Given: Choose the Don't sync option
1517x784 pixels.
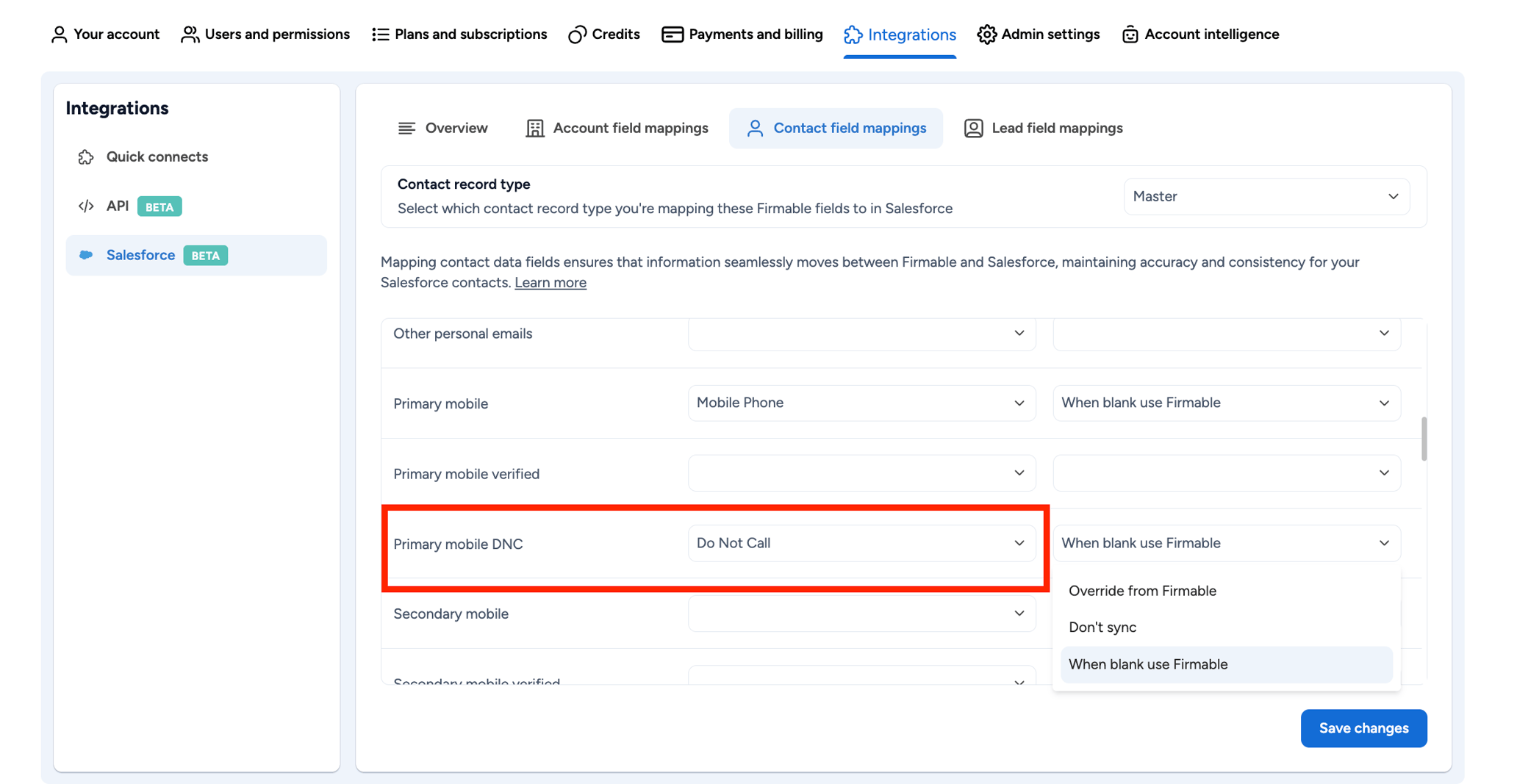Looking at the screenshot, I should (1102, 627).
